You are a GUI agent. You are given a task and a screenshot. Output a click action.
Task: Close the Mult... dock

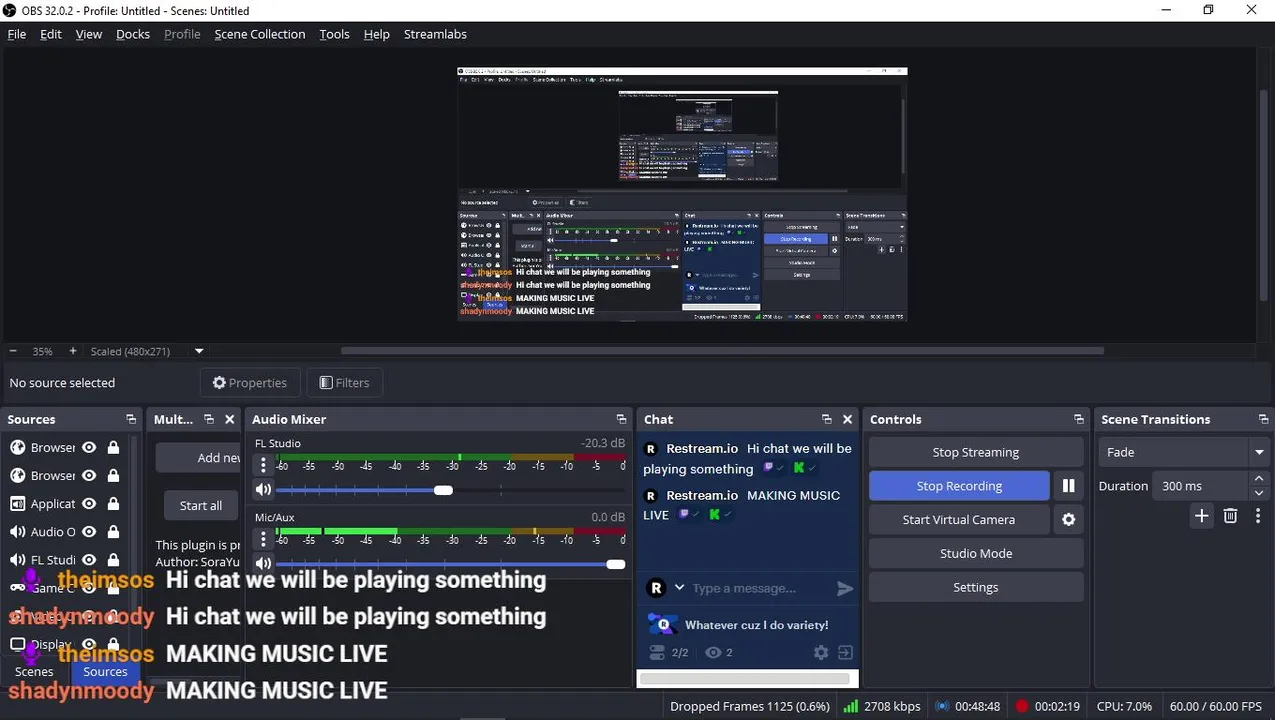pyautogui.click(x=229, y=419)
